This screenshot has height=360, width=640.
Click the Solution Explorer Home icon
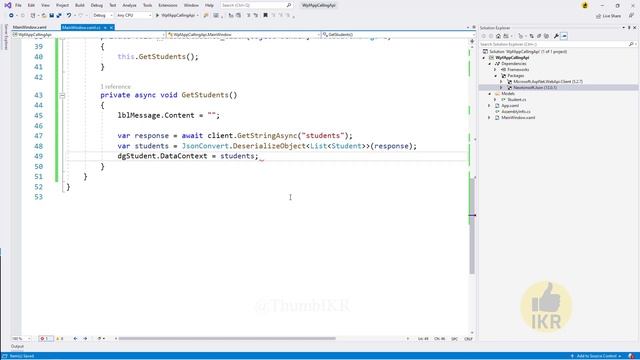tap(498, 36)
